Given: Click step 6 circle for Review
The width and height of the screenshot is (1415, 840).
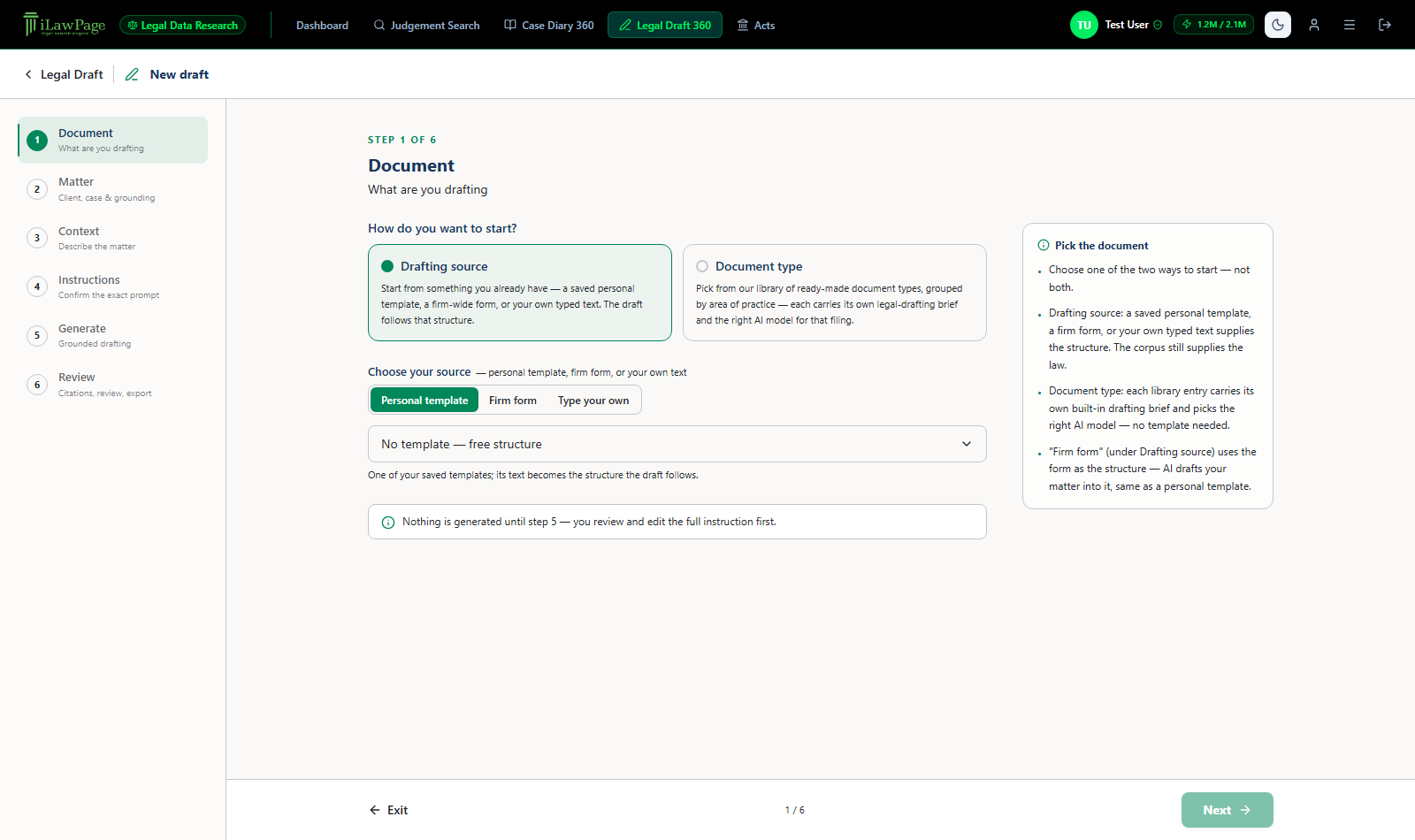Looking at the screenshot, I should click(x=37, y=385).
